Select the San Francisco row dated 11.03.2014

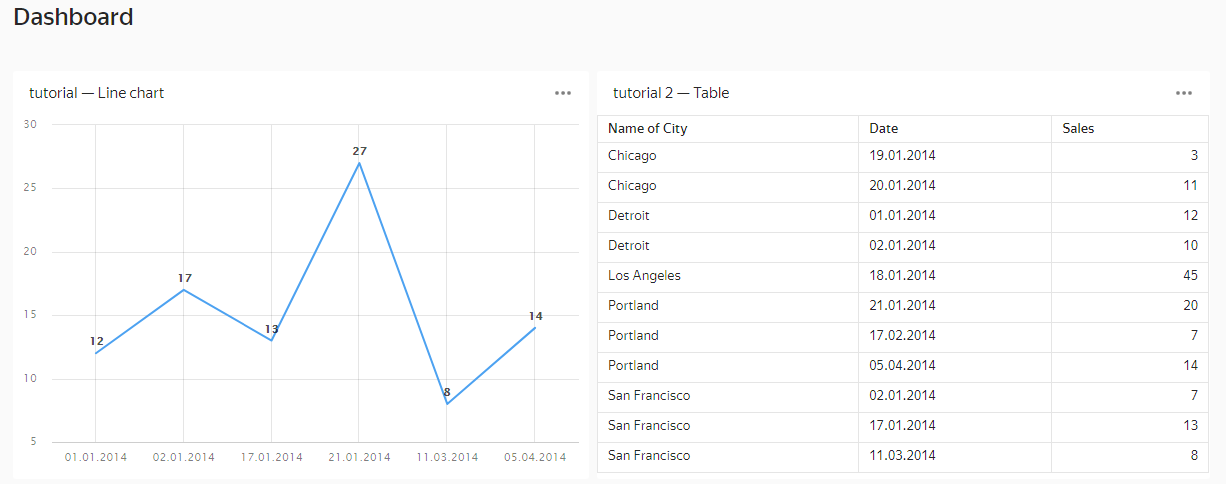(x=649, y=456)
